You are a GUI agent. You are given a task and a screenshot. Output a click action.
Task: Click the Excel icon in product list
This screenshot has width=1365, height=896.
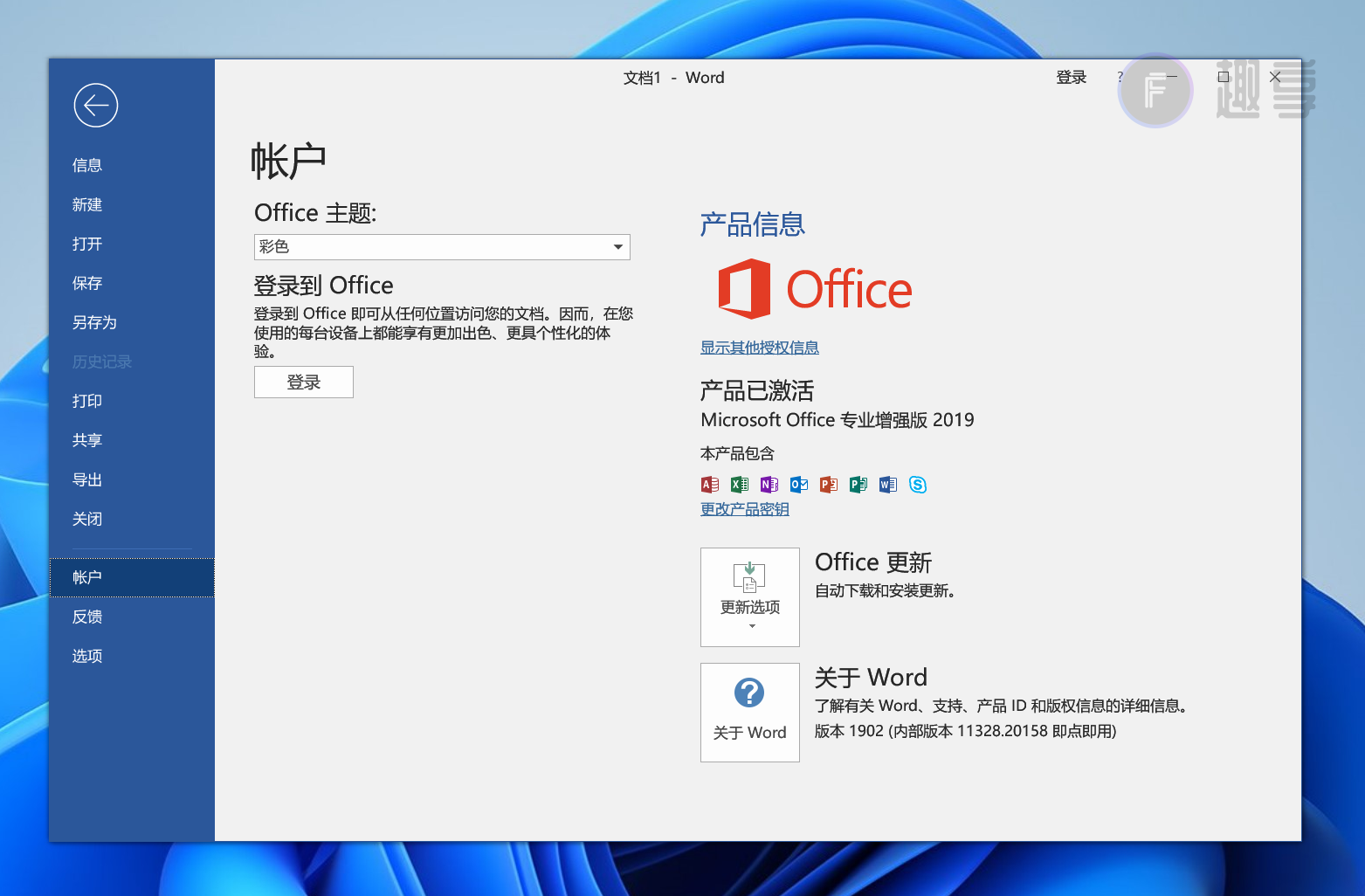coord(740,485)
